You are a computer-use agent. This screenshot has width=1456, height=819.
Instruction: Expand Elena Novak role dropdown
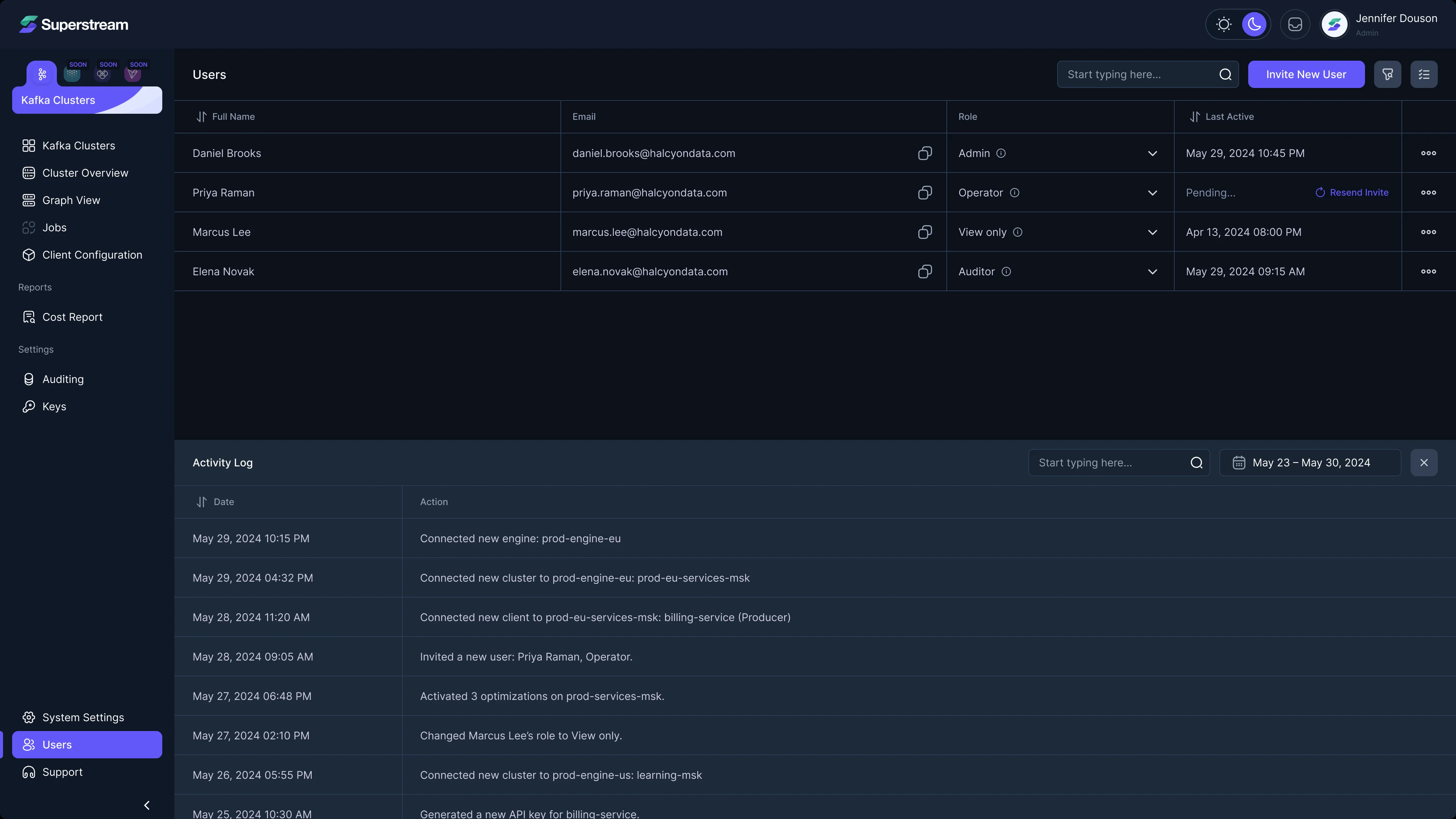[1153, 272]
